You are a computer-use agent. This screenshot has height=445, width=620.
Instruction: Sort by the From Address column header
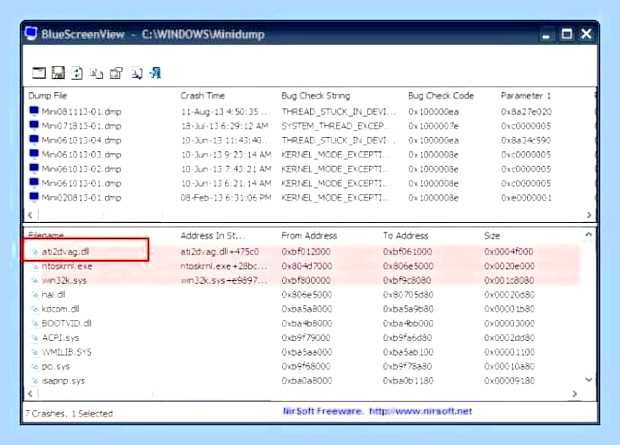[x=309, y=236]
